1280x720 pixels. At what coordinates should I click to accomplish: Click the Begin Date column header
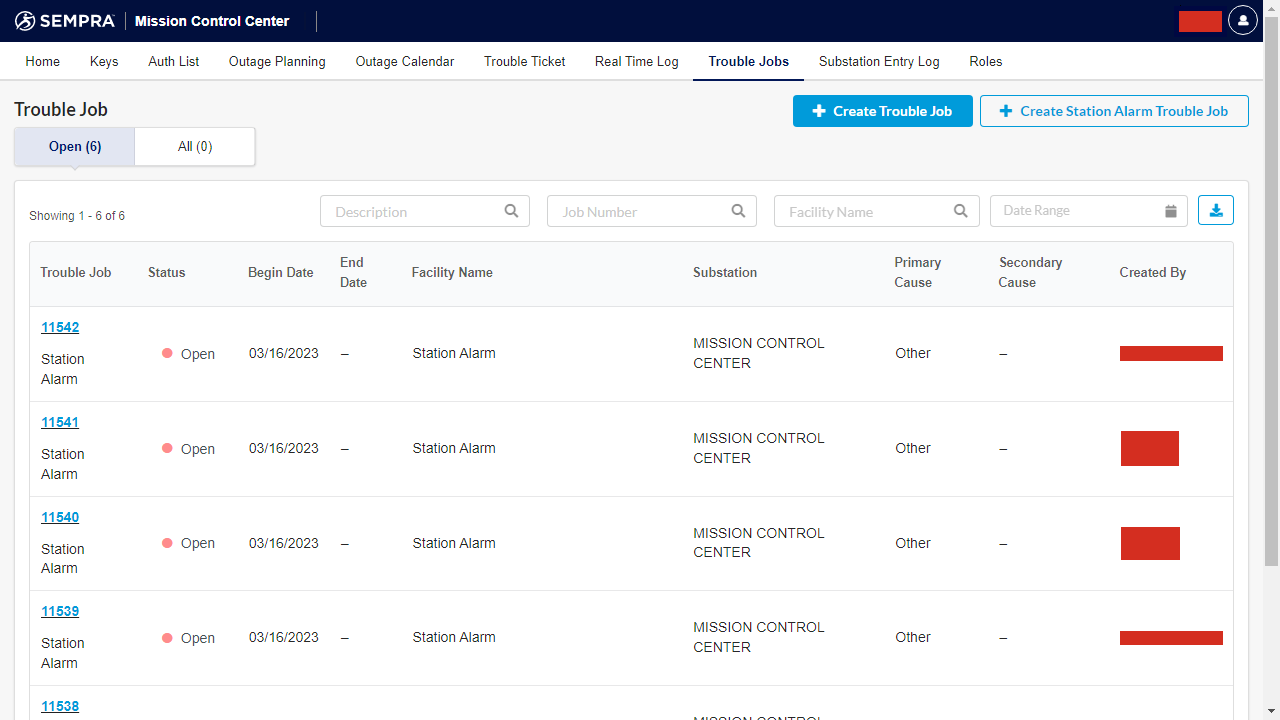click(281, 273)
